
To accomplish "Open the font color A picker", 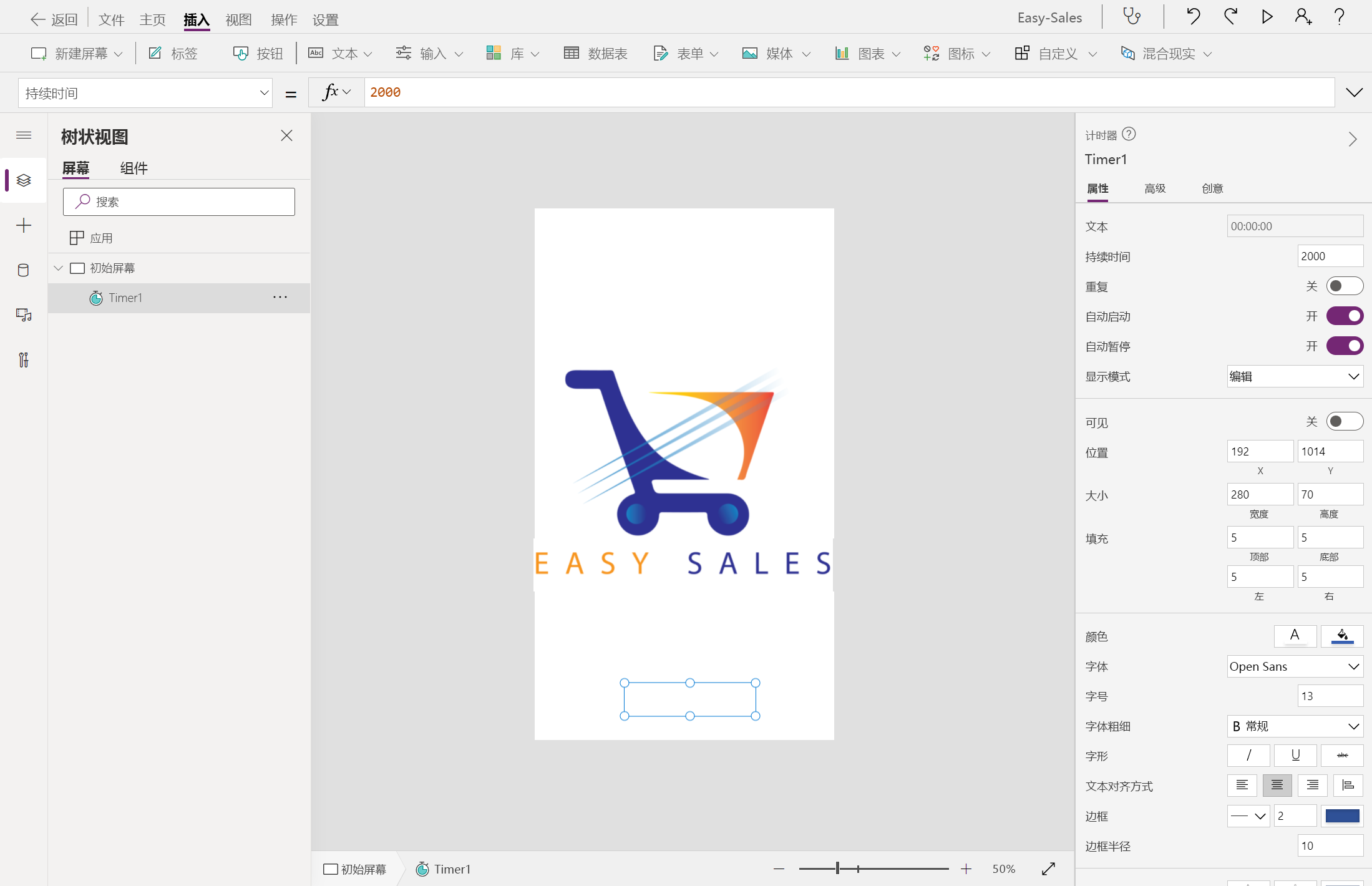I will (x=1295, y=636).
